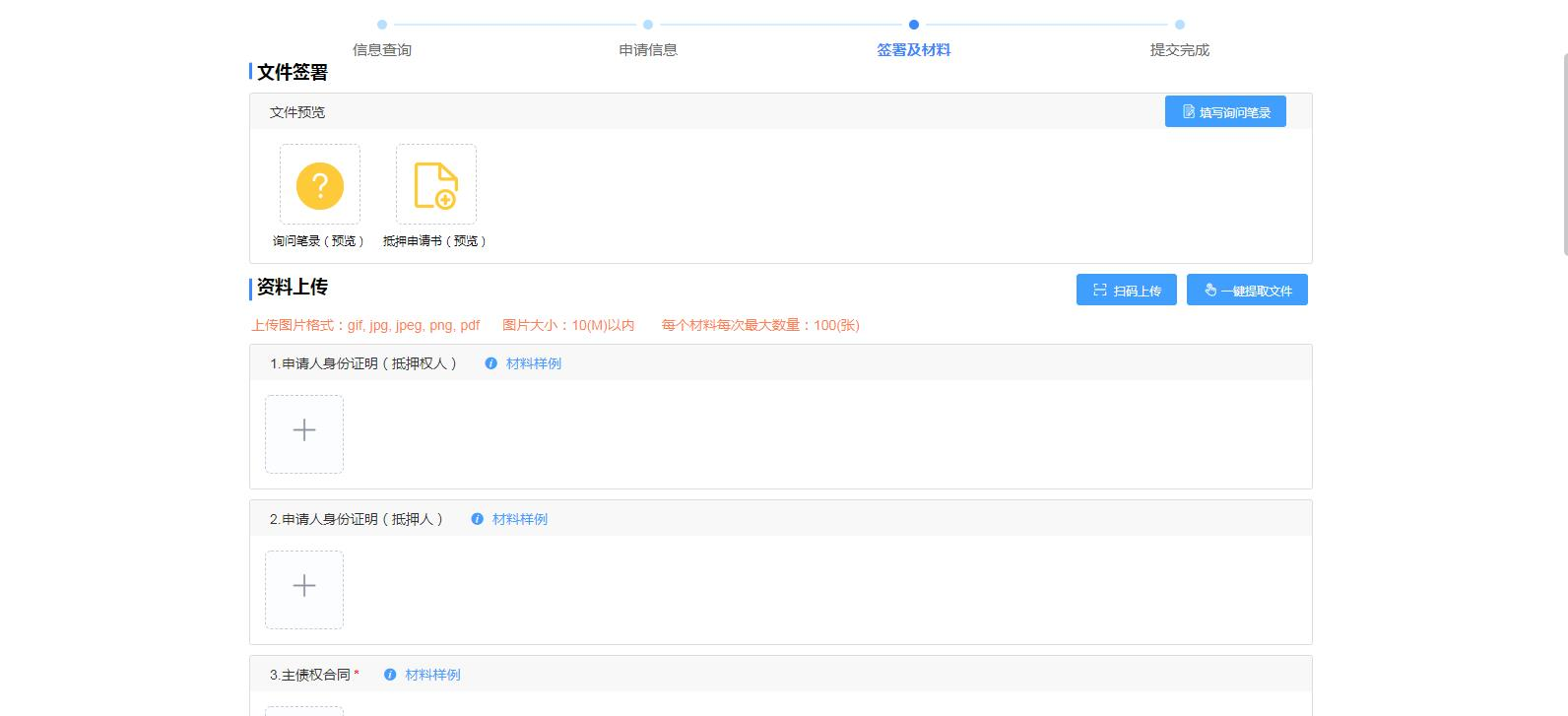Click the 一键提取文件 button
1568x716 pixels.
1247,290
